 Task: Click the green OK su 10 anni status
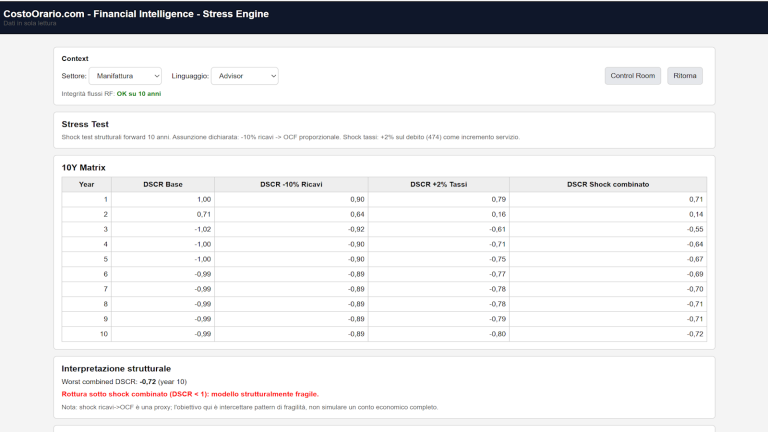(x=139, y=94)
